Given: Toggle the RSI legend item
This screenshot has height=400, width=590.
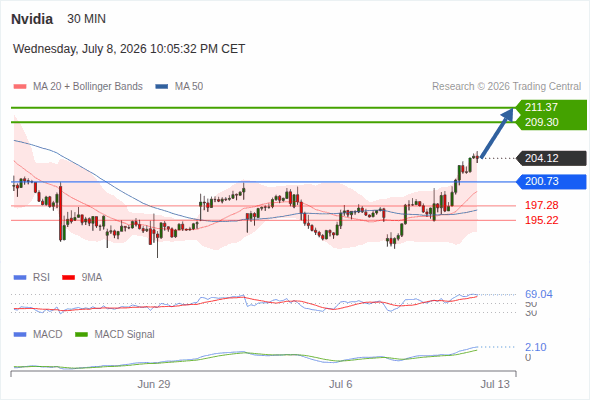Looking at the screenshot, I should (x=32, y=278).
